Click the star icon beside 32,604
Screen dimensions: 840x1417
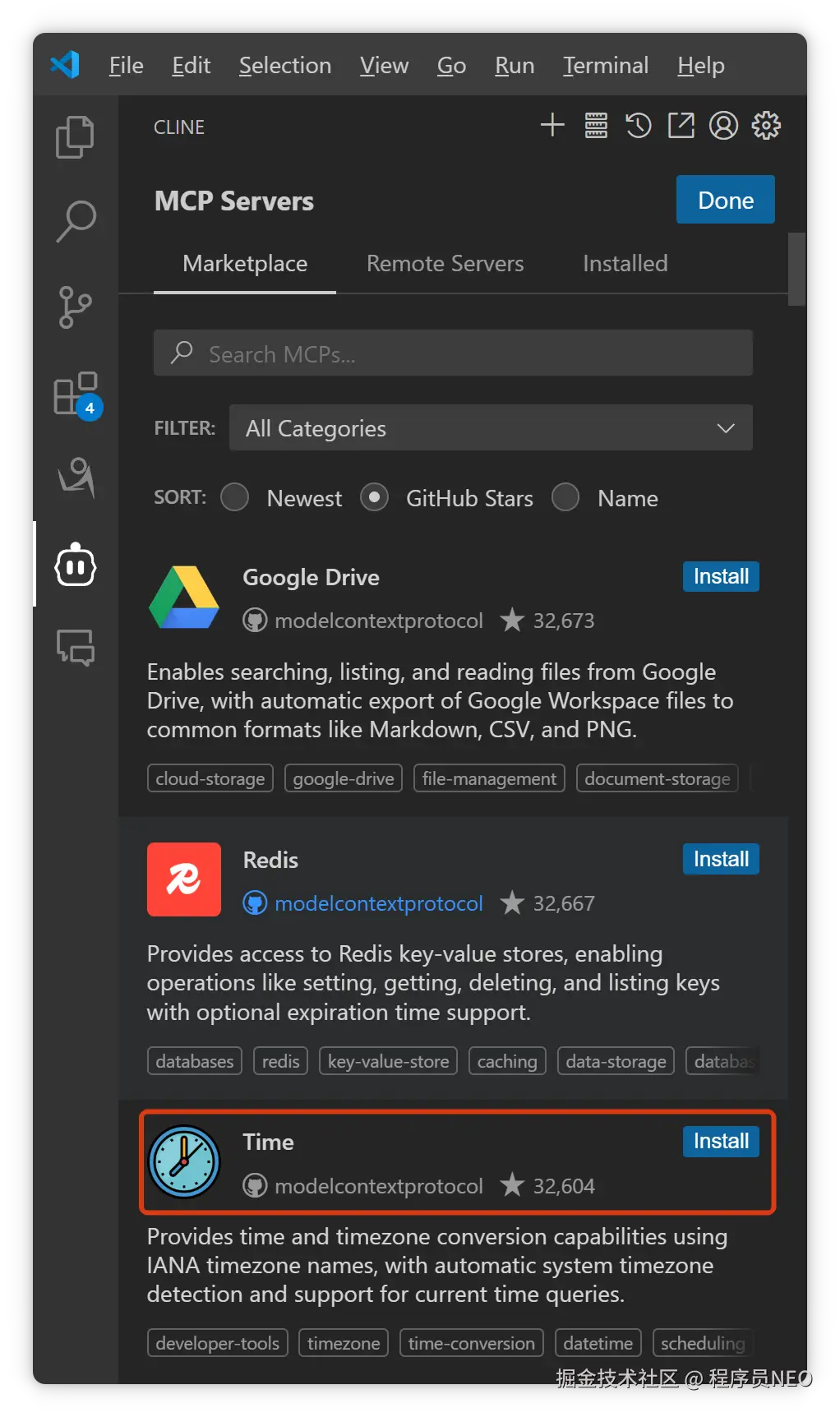click(x=512, y=1185)
